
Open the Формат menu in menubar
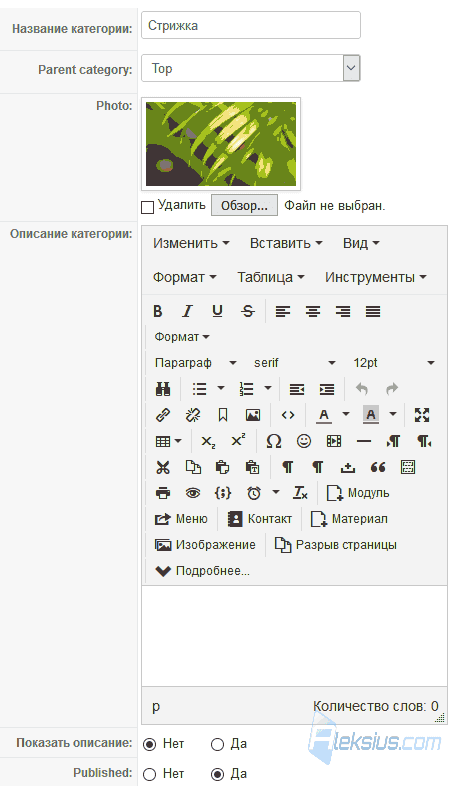click(x=184, y=277)
